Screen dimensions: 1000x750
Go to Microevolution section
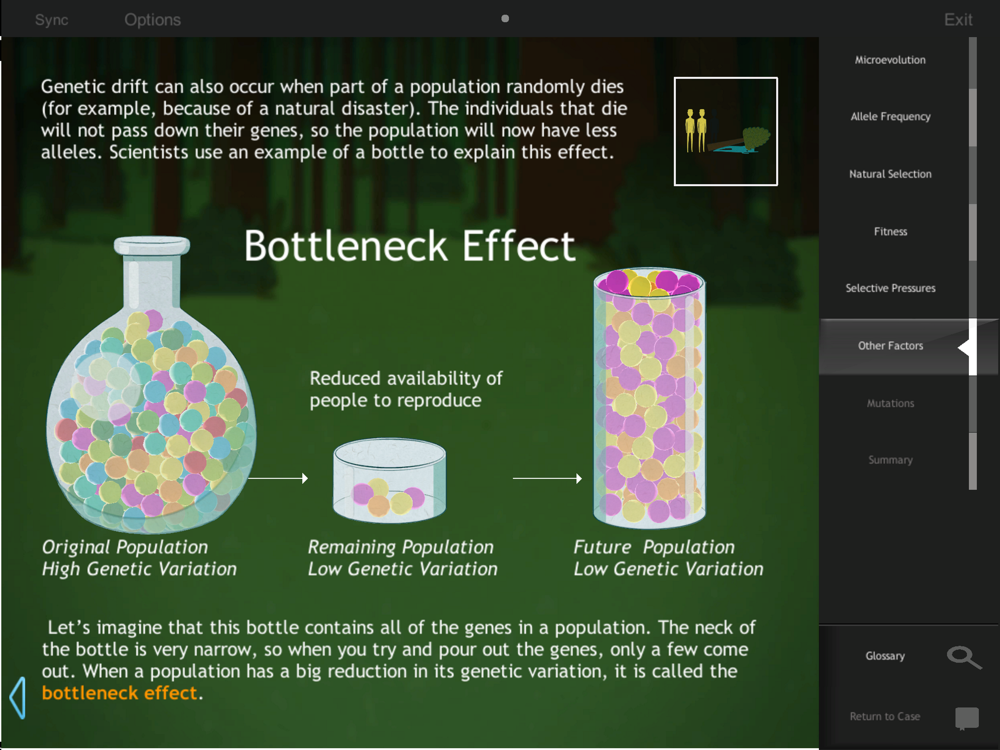point(890,60)
